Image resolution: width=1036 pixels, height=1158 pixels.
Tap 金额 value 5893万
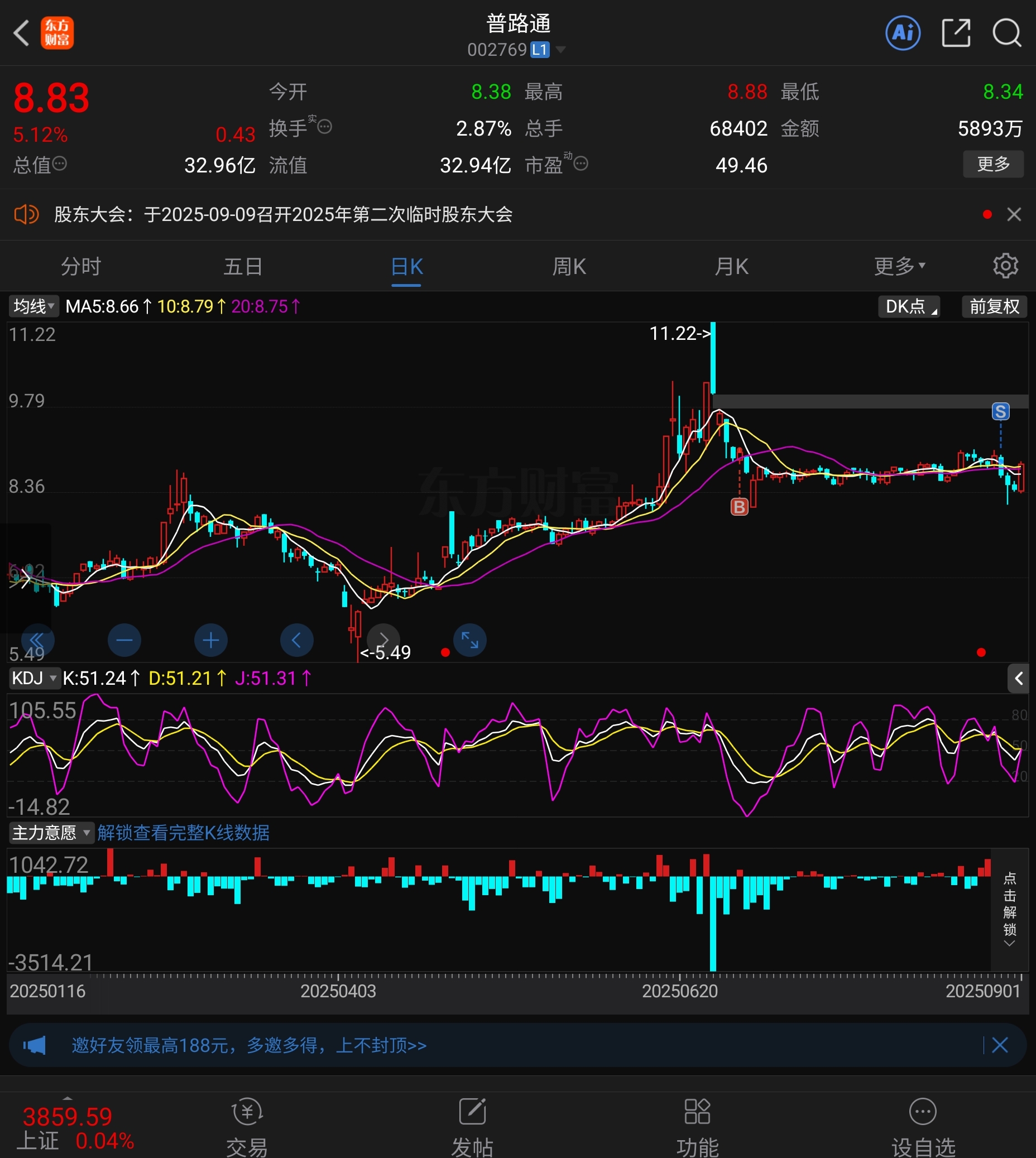990,128
